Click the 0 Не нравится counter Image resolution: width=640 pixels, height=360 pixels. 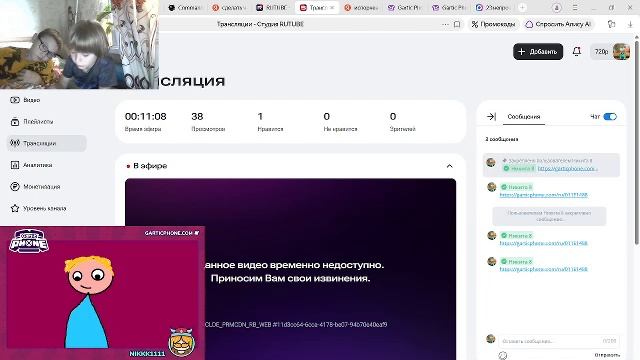point(327,117)
